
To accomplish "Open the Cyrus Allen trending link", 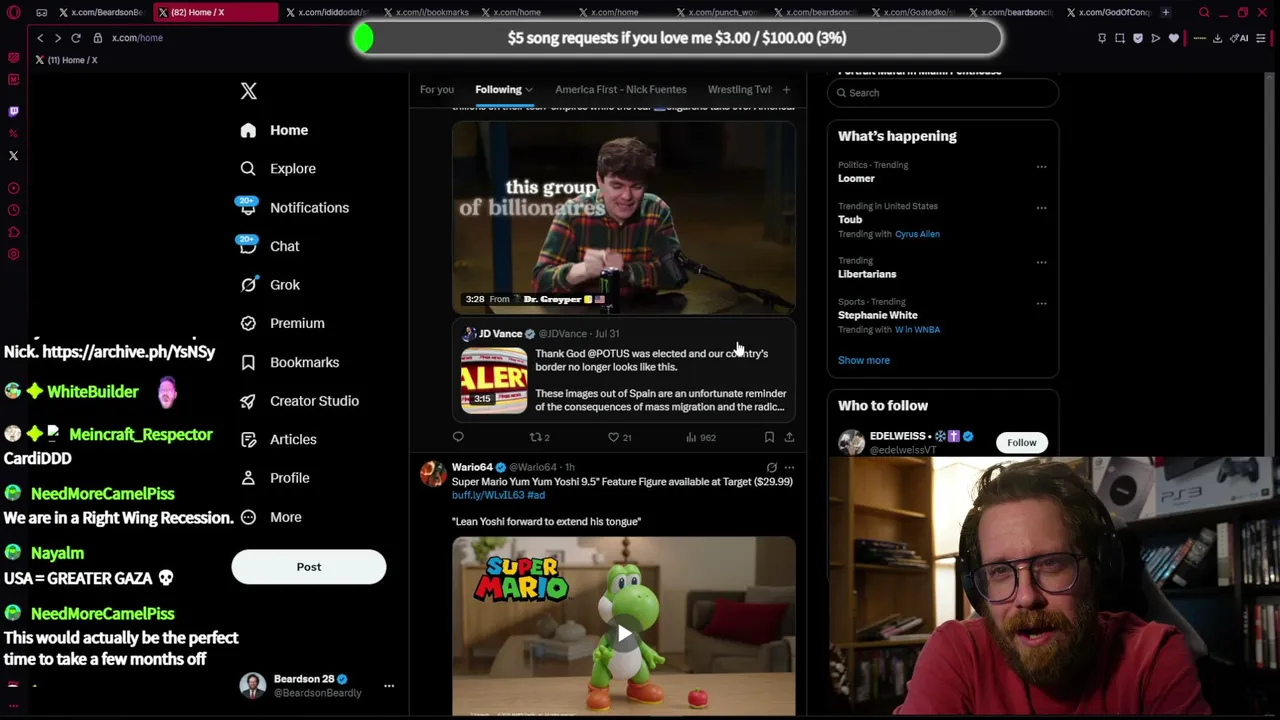I will point(917,234).
